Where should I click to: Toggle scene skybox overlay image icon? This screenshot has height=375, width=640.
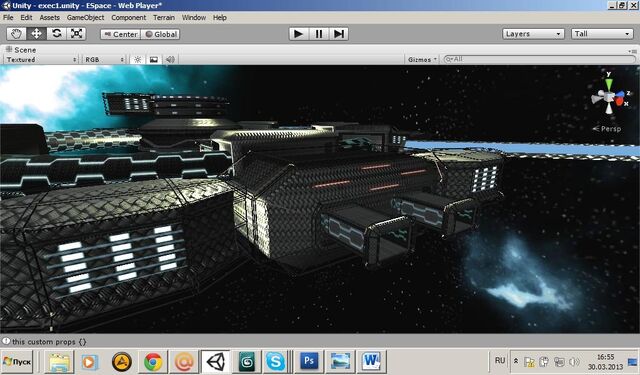coord(154,60)
